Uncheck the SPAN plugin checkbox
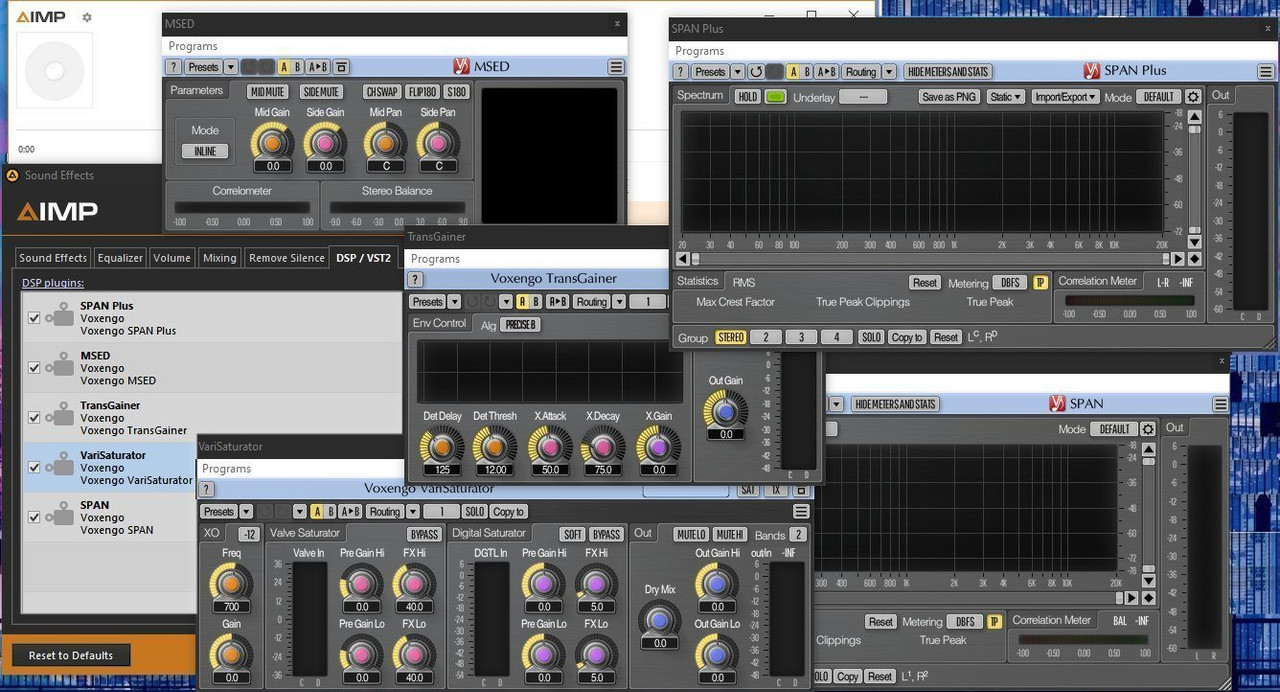1280x692 pixels. coord(34,517)
